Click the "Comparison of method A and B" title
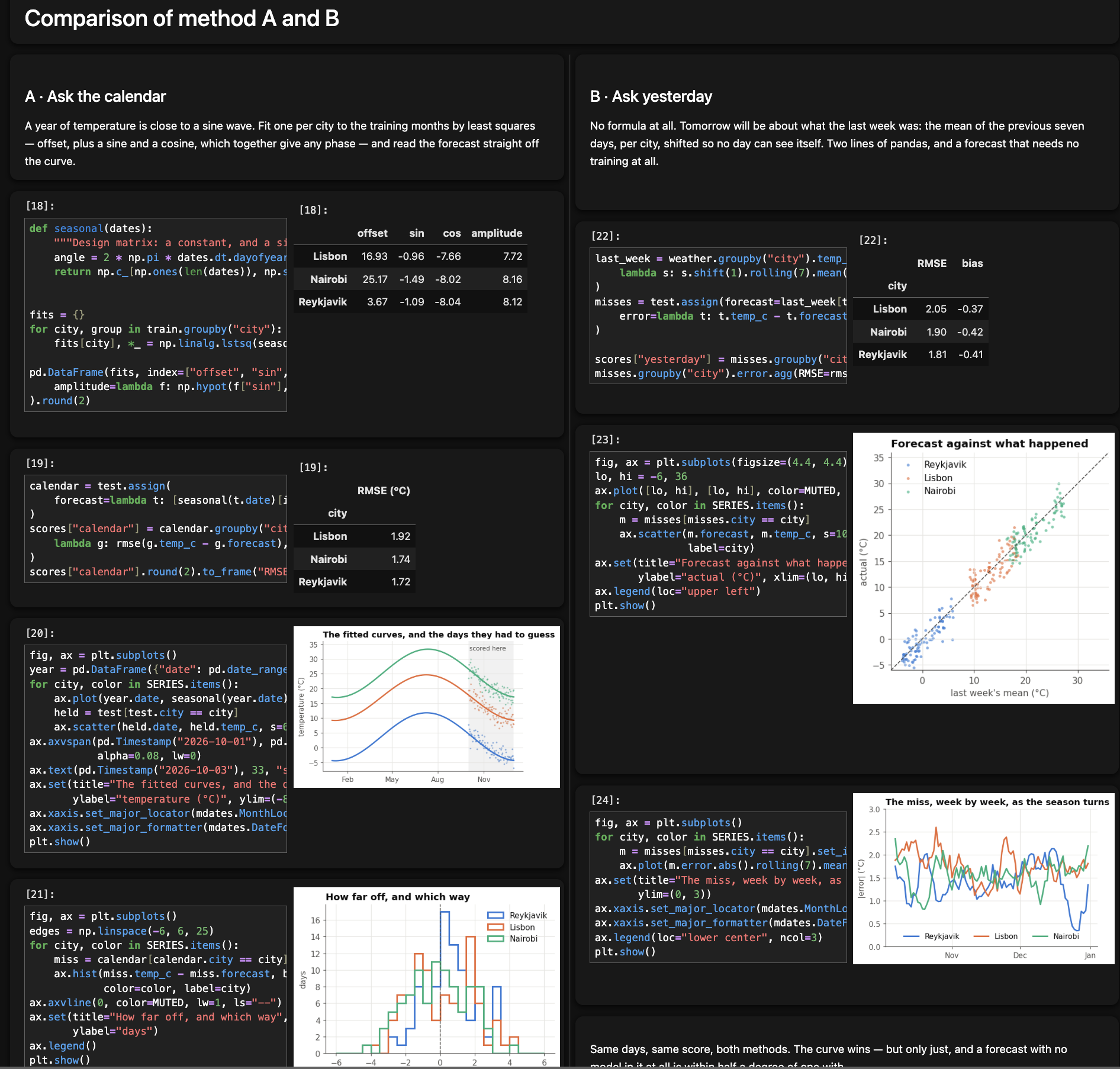The height and width of the screenshot is (1069, 1120). coord(182,18)
